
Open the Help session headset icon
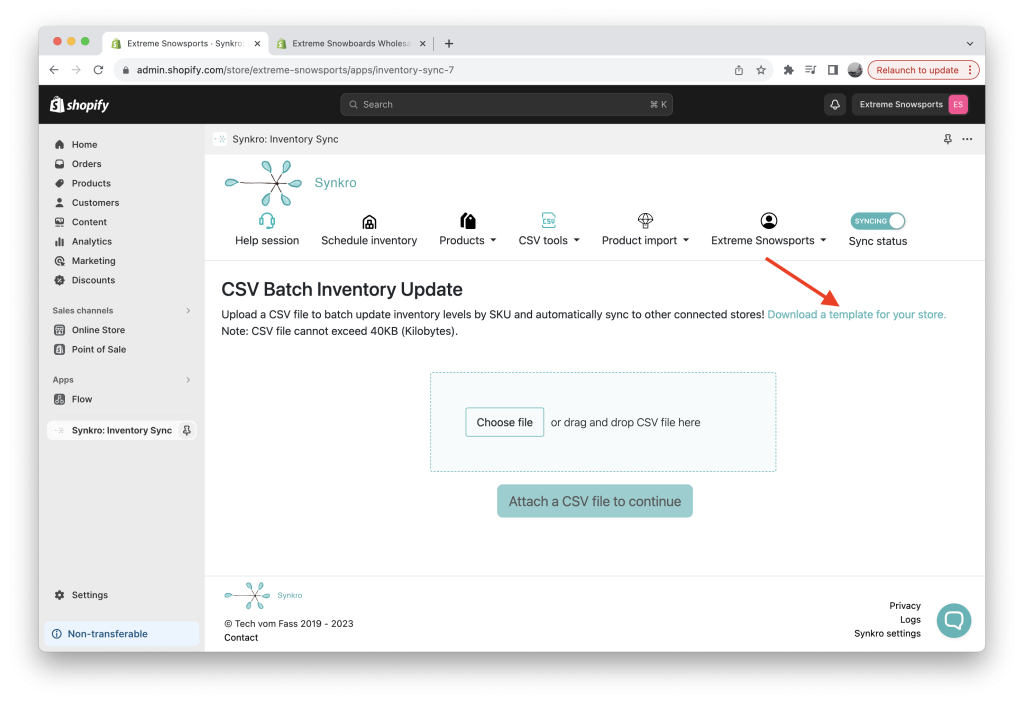[266, 221]
